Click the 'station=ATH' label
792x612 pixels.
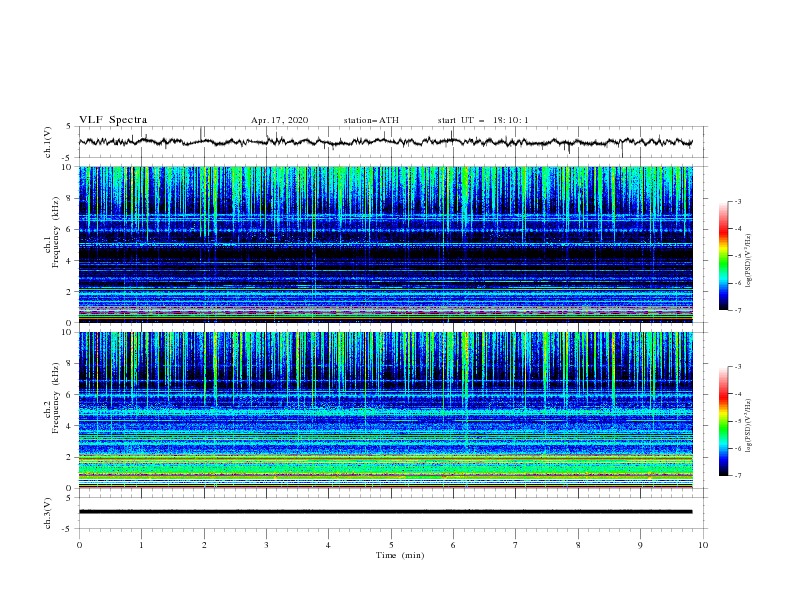pos(371,120)
